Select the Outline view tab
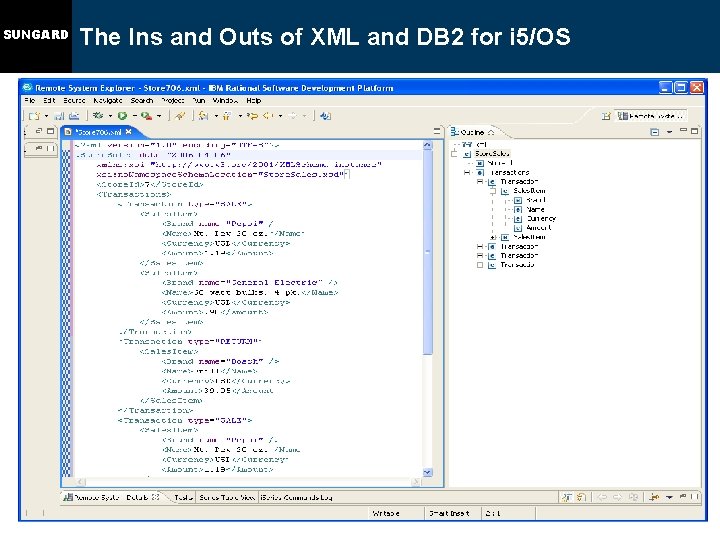Screen dimensions: 720x540 (473, 132)
